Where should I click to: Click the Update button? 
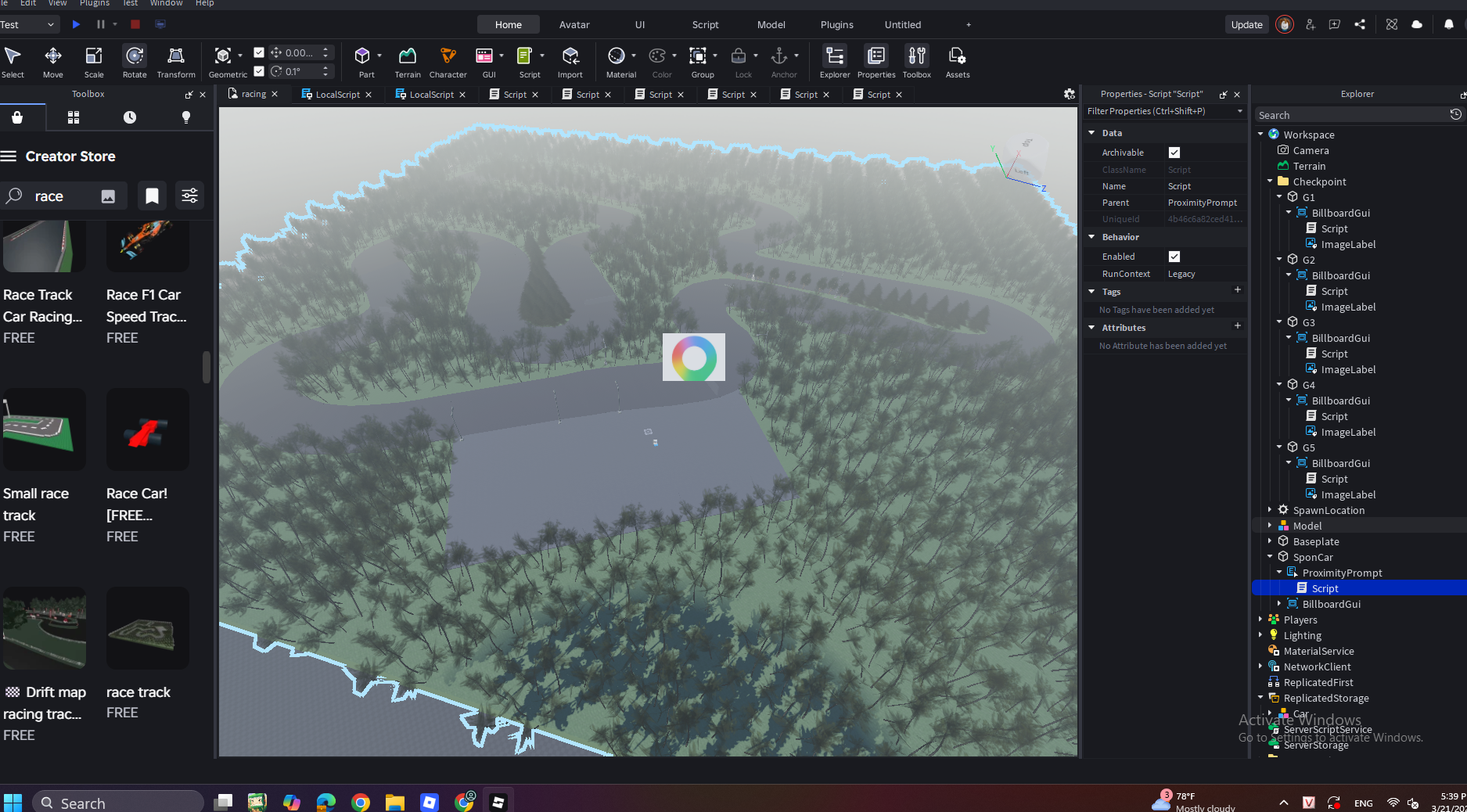coord(1246,25)
